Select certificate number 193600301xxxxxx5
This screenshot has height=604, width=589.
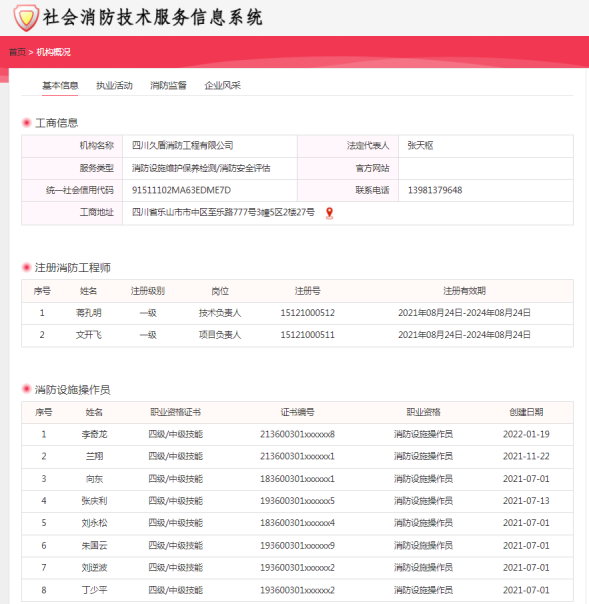(x=297, y=501)
